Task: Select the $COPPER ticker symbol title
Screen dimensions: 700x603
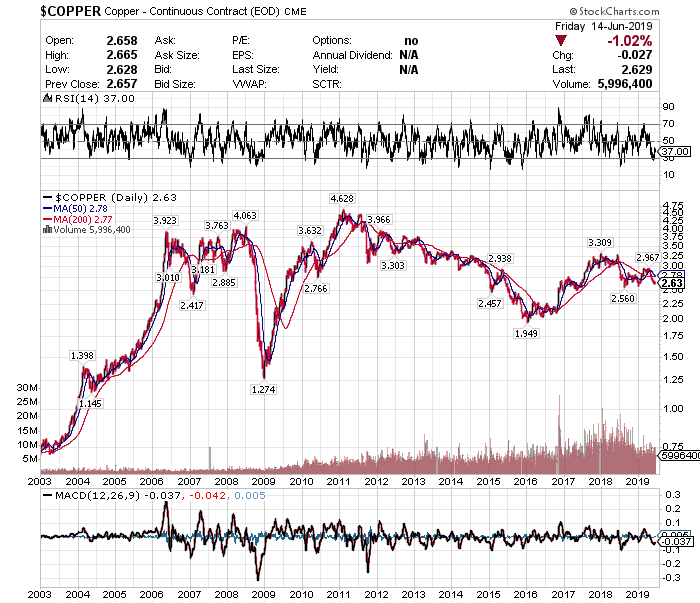Action: [x=71, y=11]
